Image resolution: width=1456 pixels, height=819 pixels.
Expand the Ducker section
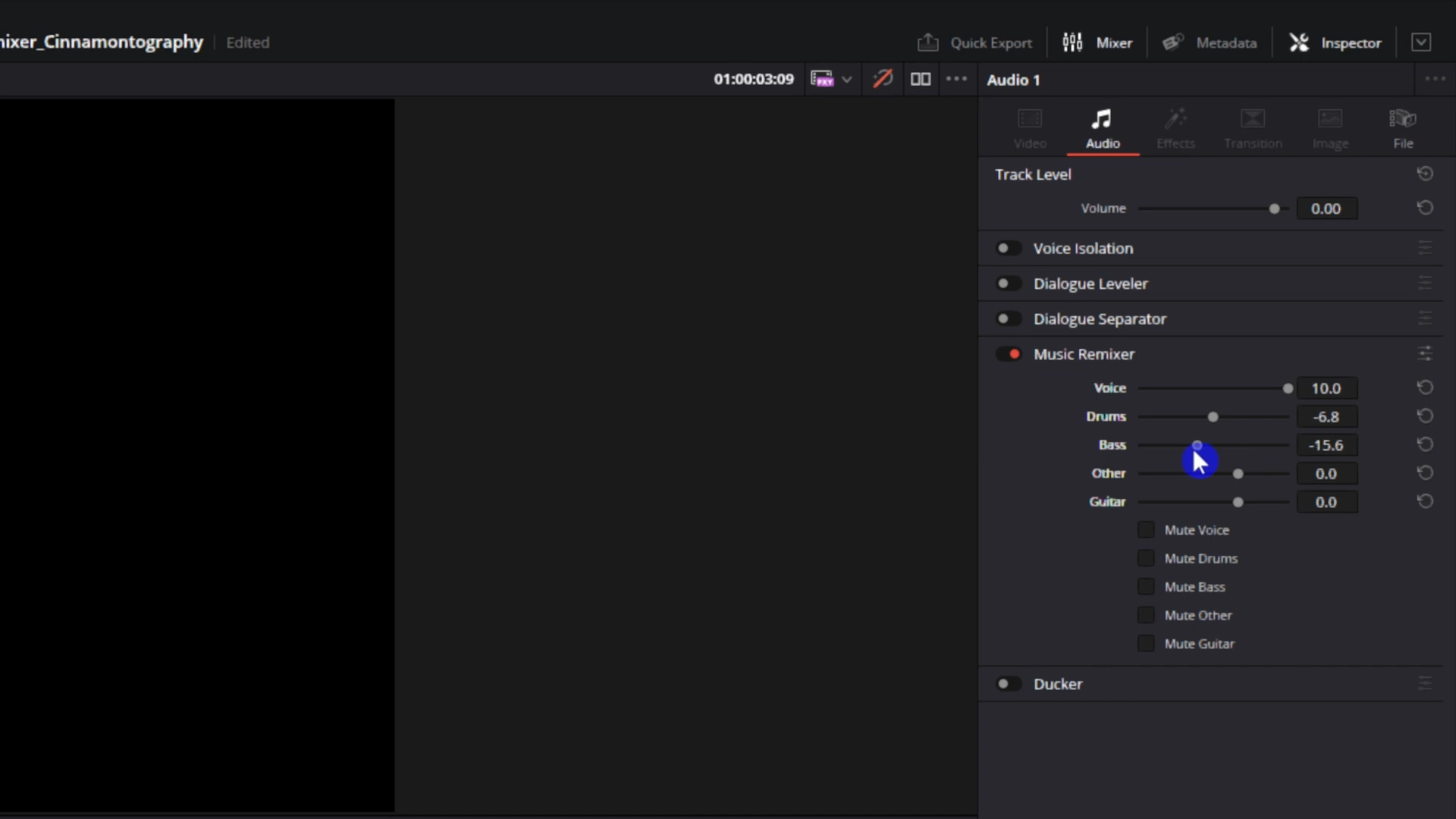1058,684
